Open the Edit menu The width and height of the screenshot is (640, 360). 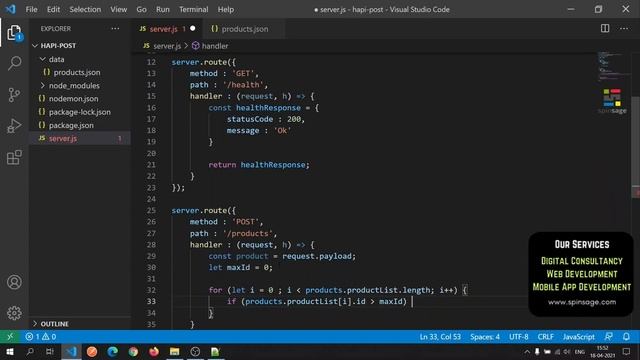coord(53,9)
